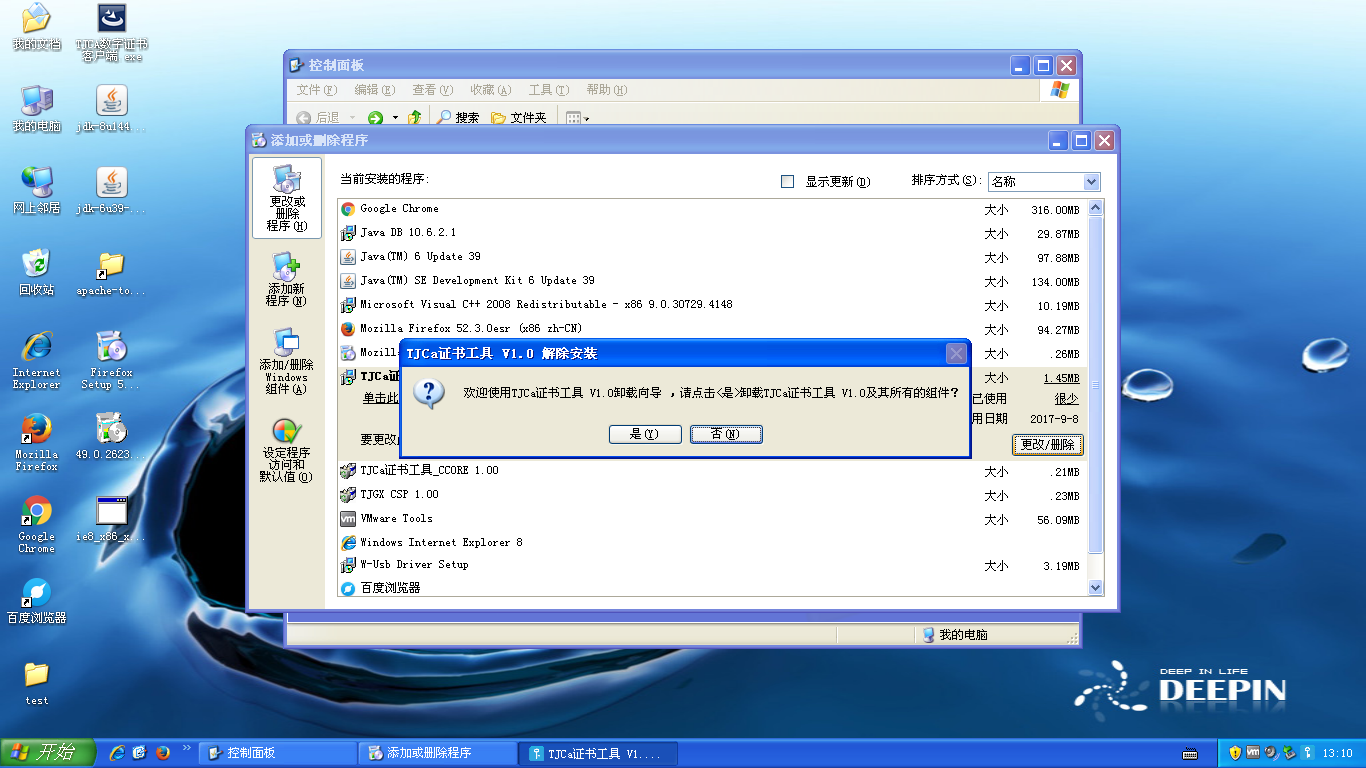
Task: Open 百度浏览器 desktop shortcut
Action: [x=36, y=601]
